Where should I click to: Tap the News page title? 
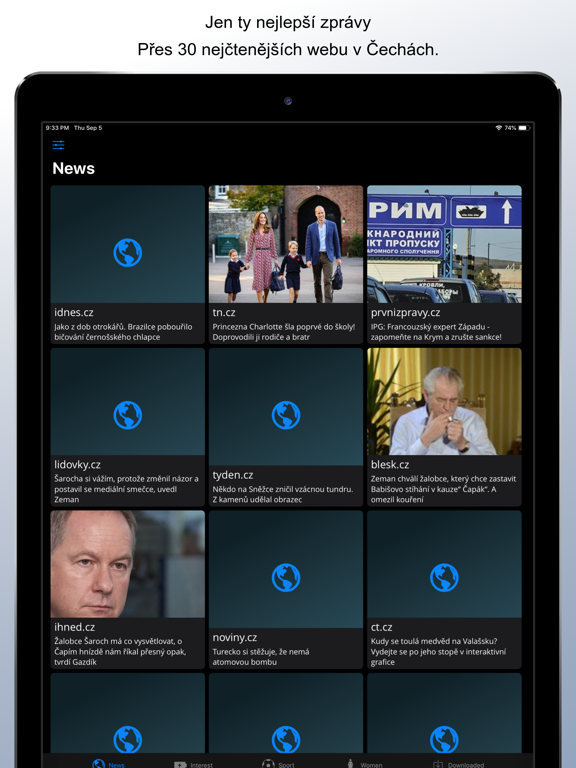click(73, 168)
